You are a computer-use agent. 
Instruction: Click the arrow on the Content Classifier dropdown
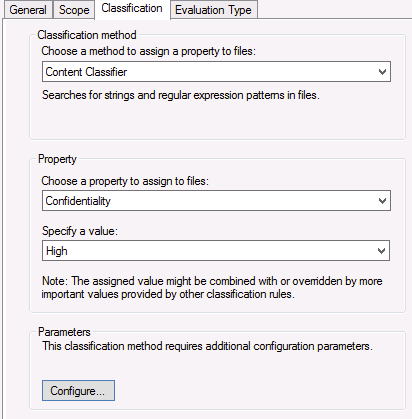point(382,72)
